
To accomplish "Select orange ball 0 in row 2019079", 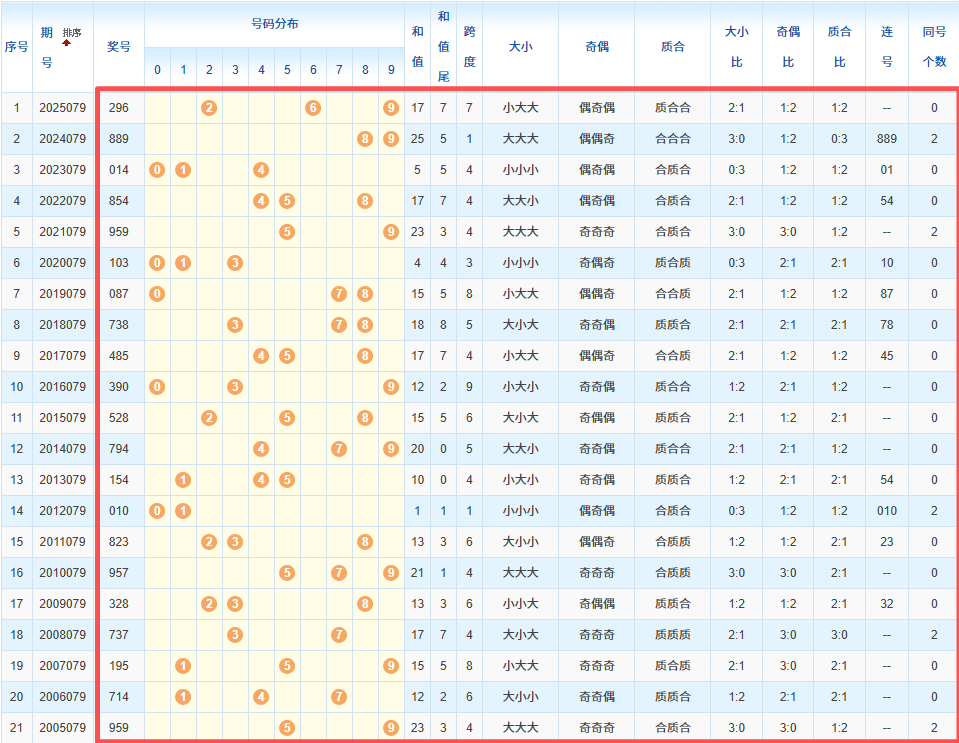I will [x=157, y=294].
